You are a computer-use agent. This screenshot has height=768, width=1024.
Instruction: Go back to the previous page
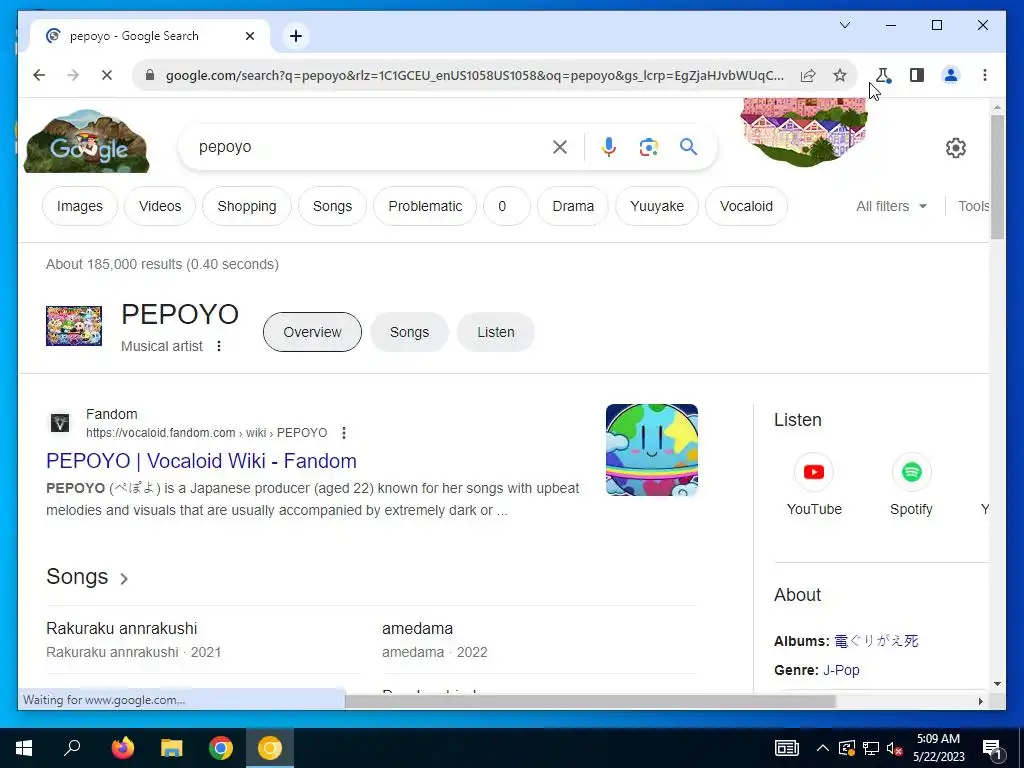point(39,75)
